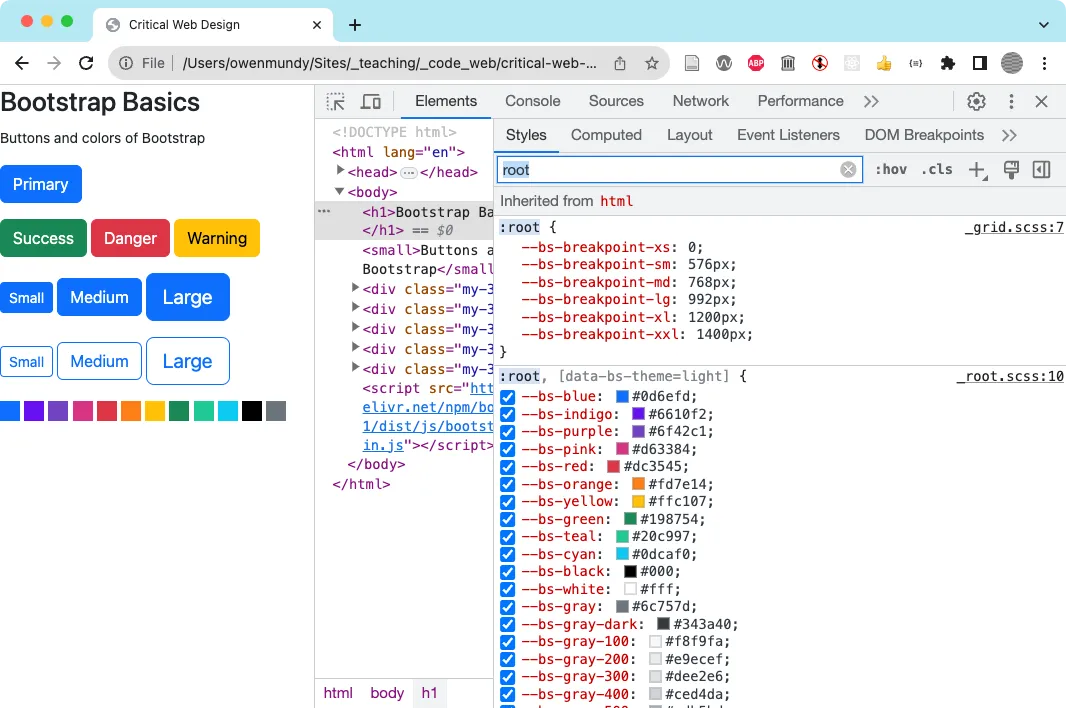
Task: Switch to the Console panel
Action: 532,101
